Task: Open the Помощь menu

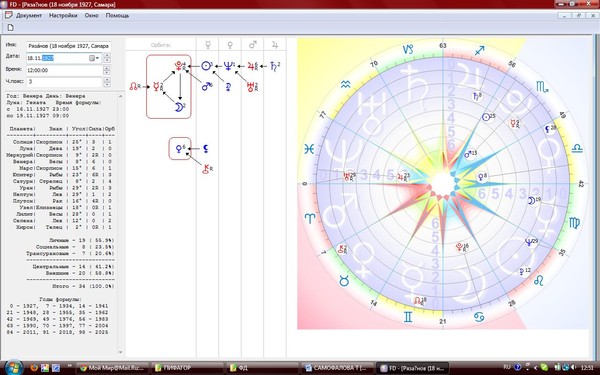Action: tap(117, 16)
